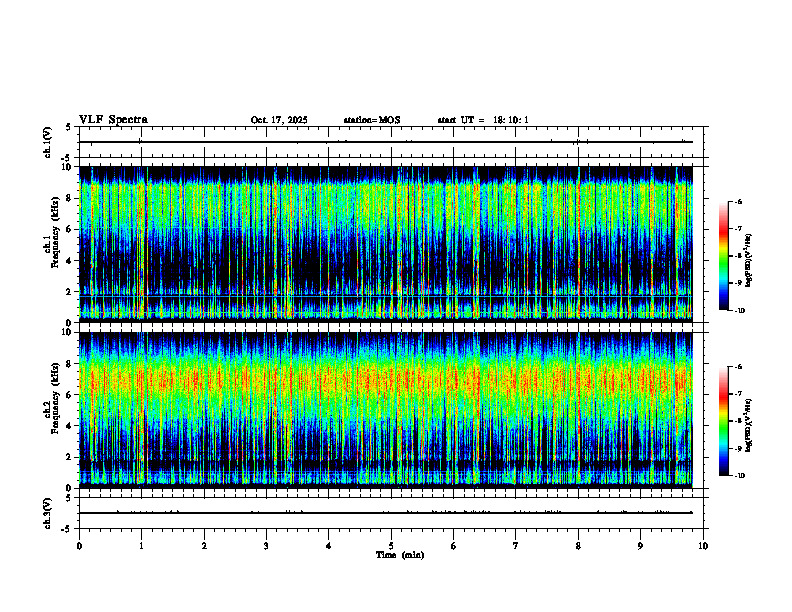Click time axis tick label "5"

pyautogui.click(x=391, y=546)
